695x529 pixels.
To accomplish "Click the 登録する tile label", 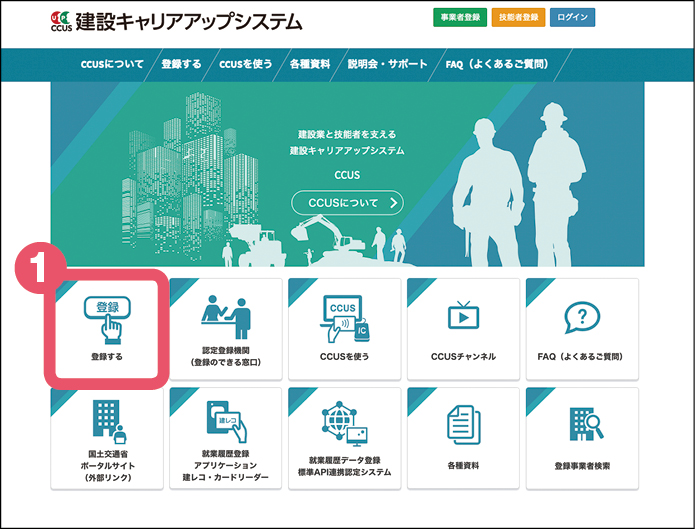I will tap(107, 357).
